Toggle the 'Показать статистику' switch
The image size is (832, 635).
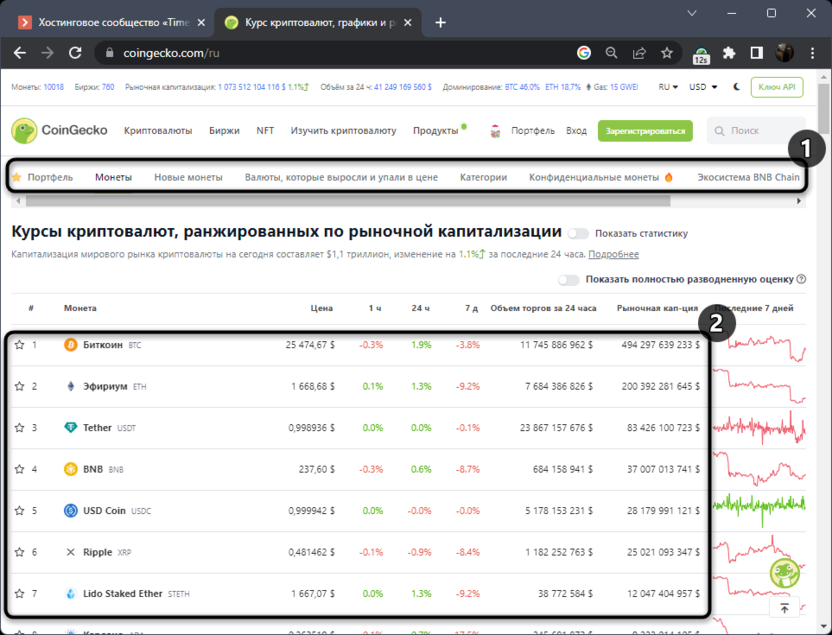(578, 233)
